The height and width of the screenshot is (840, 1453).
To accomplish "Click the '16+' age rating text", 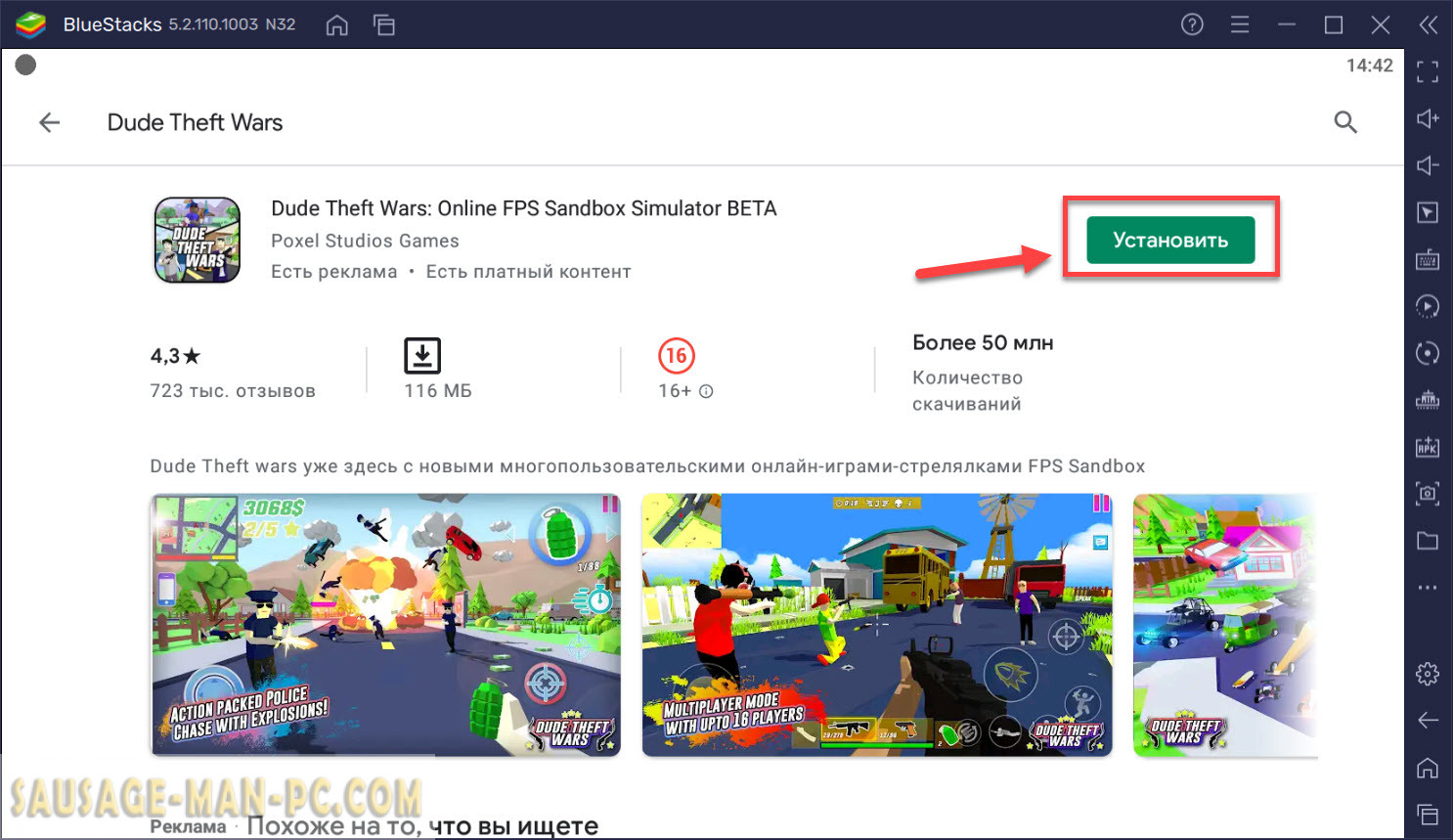I will (675, 391).
